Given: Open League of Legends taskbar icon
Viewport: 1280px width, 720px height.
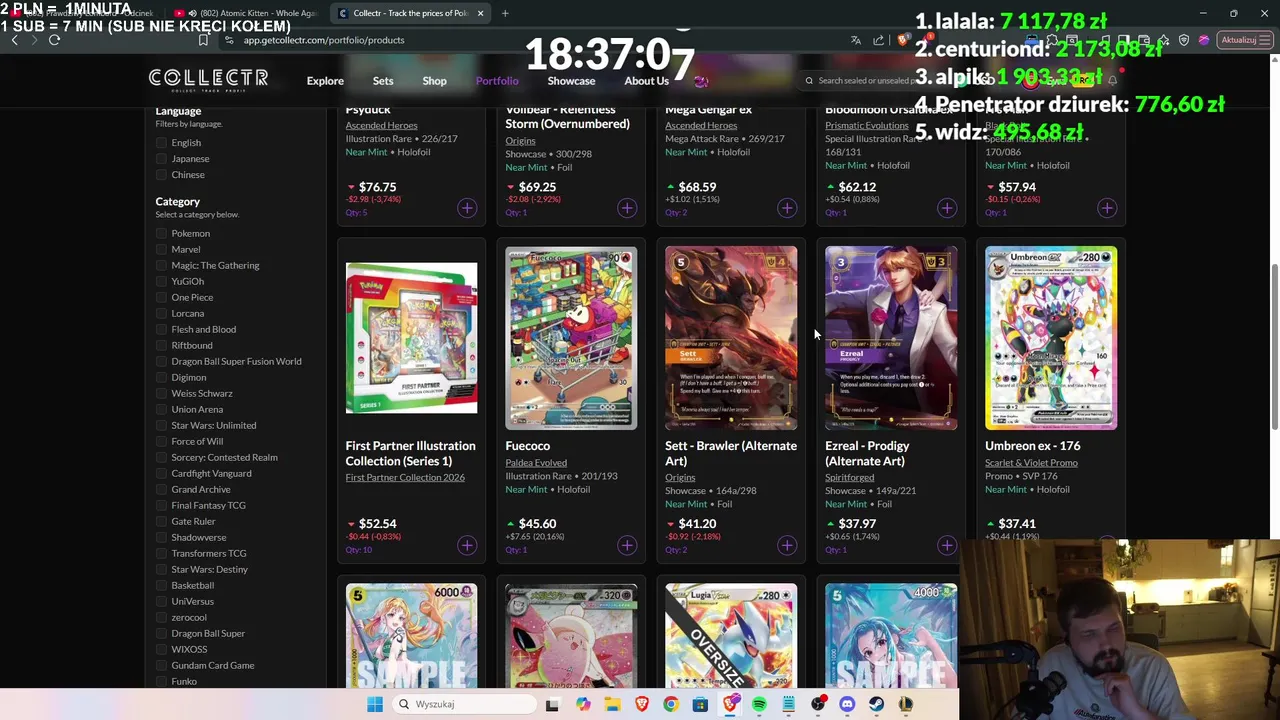Looking at the screenshot, I should coord(906,704).
